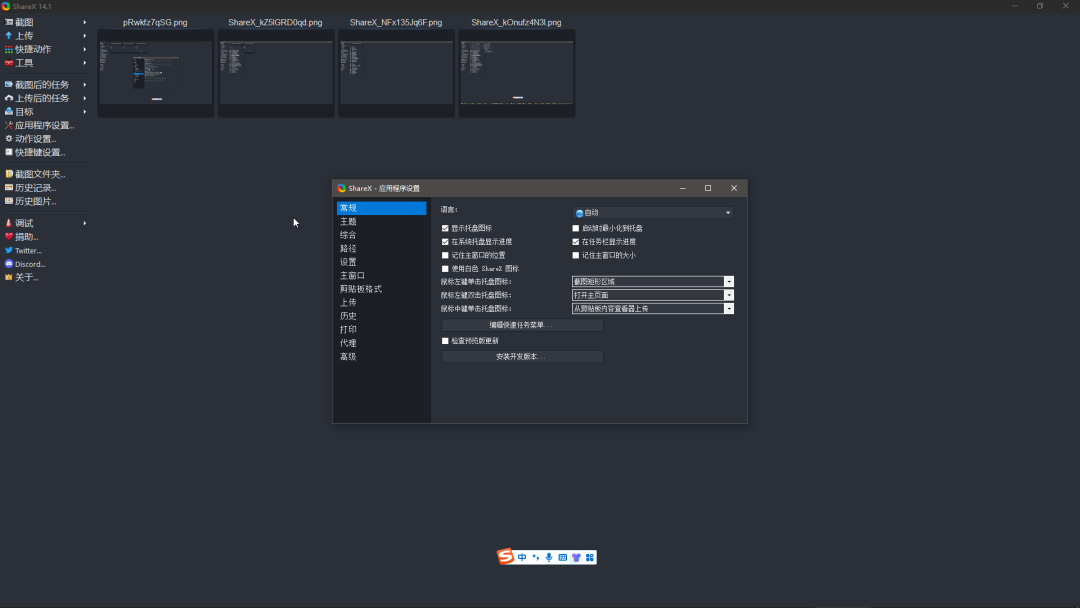The width and height of the screenshot is (1080, 608).
Task: Switch to the 打印 settings tab
Action: 382,330
